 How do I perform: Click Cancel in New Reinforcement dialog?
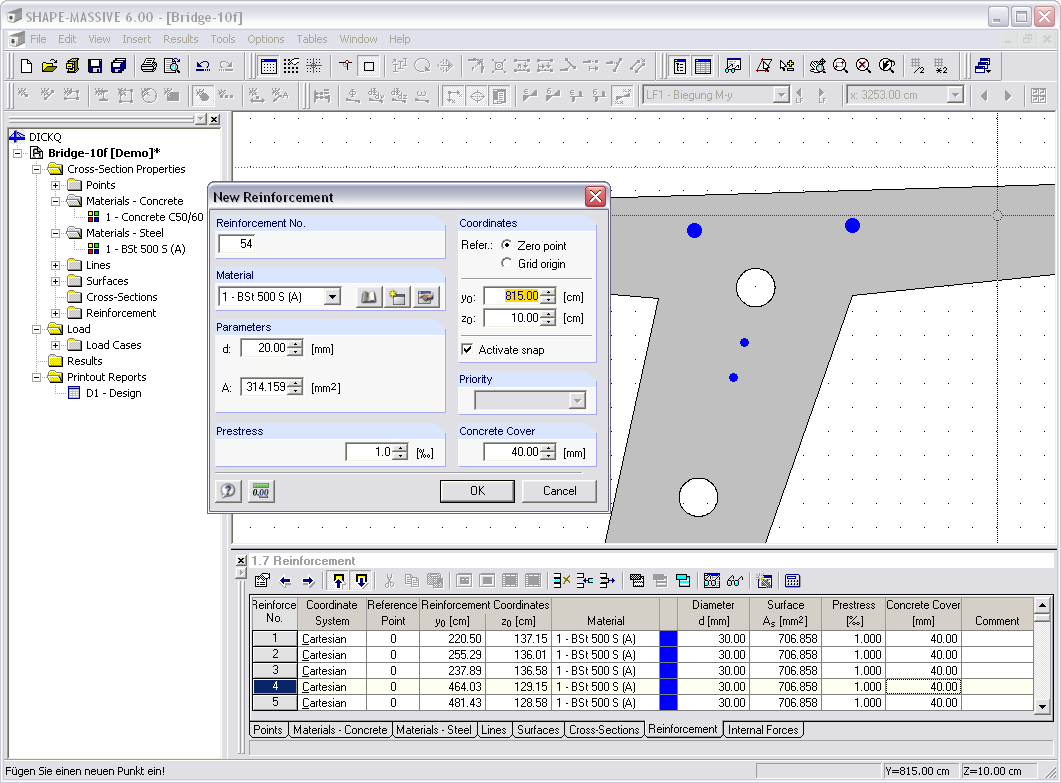click(x=560, y=491)
